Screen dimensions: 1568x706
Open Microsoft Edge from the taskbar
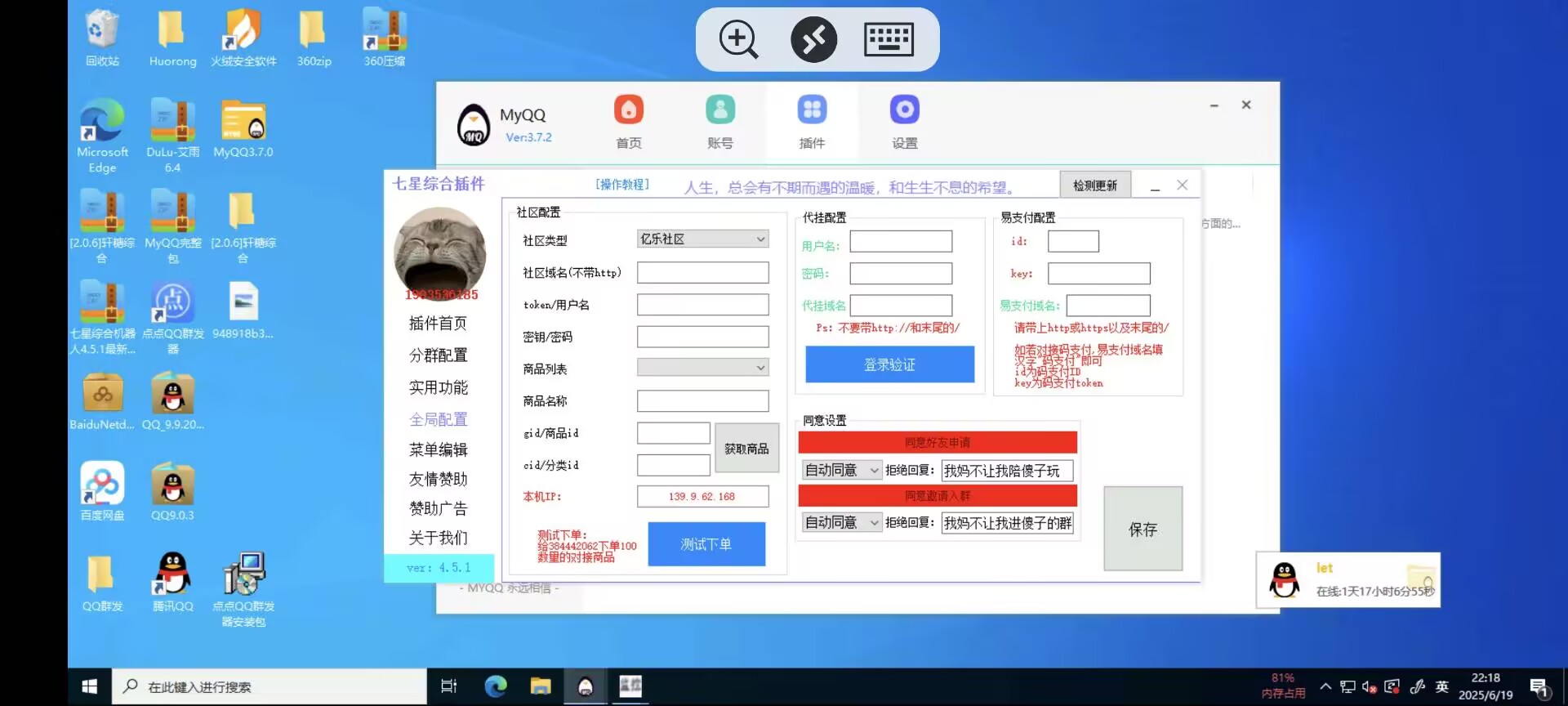[x=495, y=686]
